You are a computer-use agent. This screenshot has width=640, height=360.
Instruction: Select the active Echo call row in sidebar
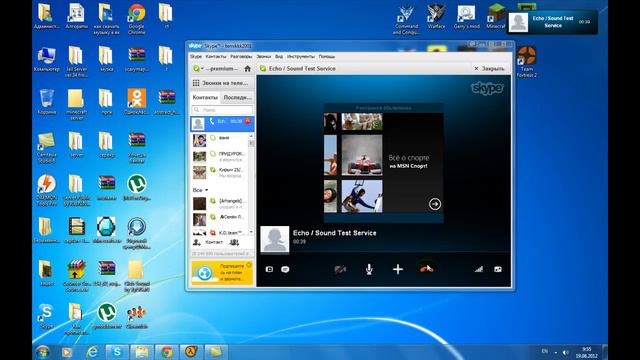(x=222, y=124)
